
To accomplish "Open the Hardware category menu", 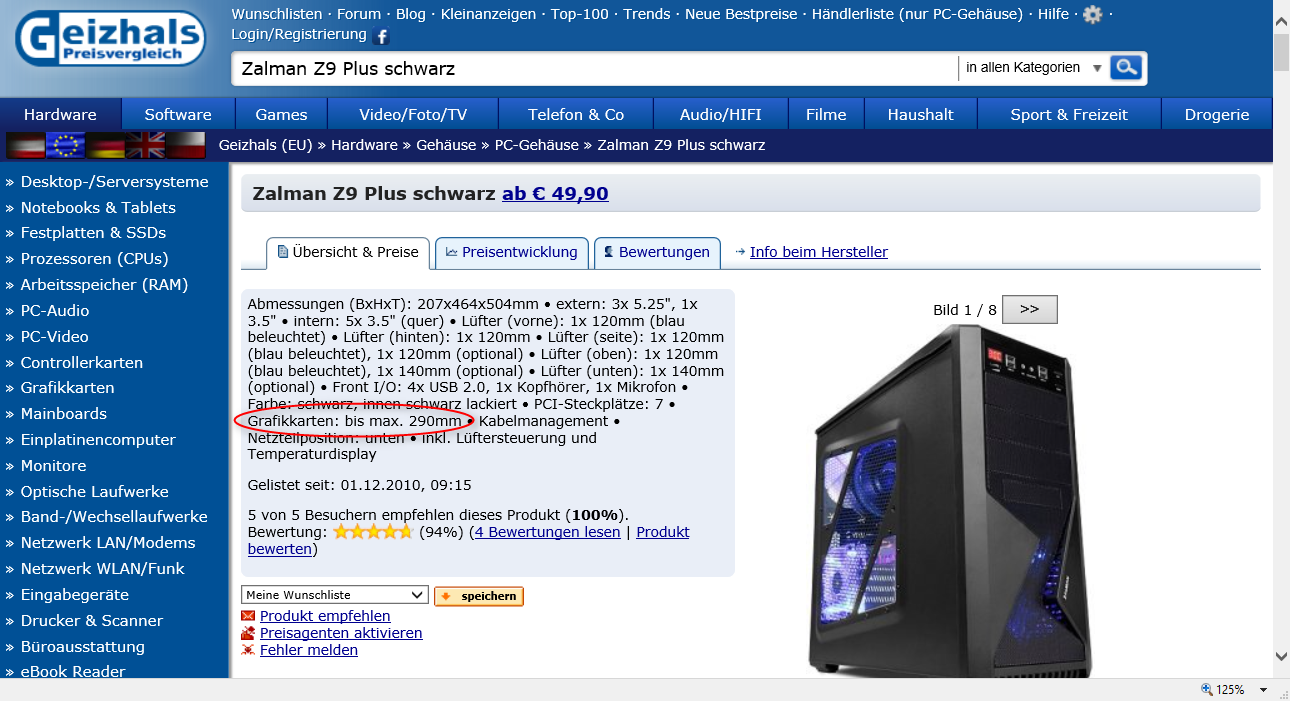I will coord(60,114).
